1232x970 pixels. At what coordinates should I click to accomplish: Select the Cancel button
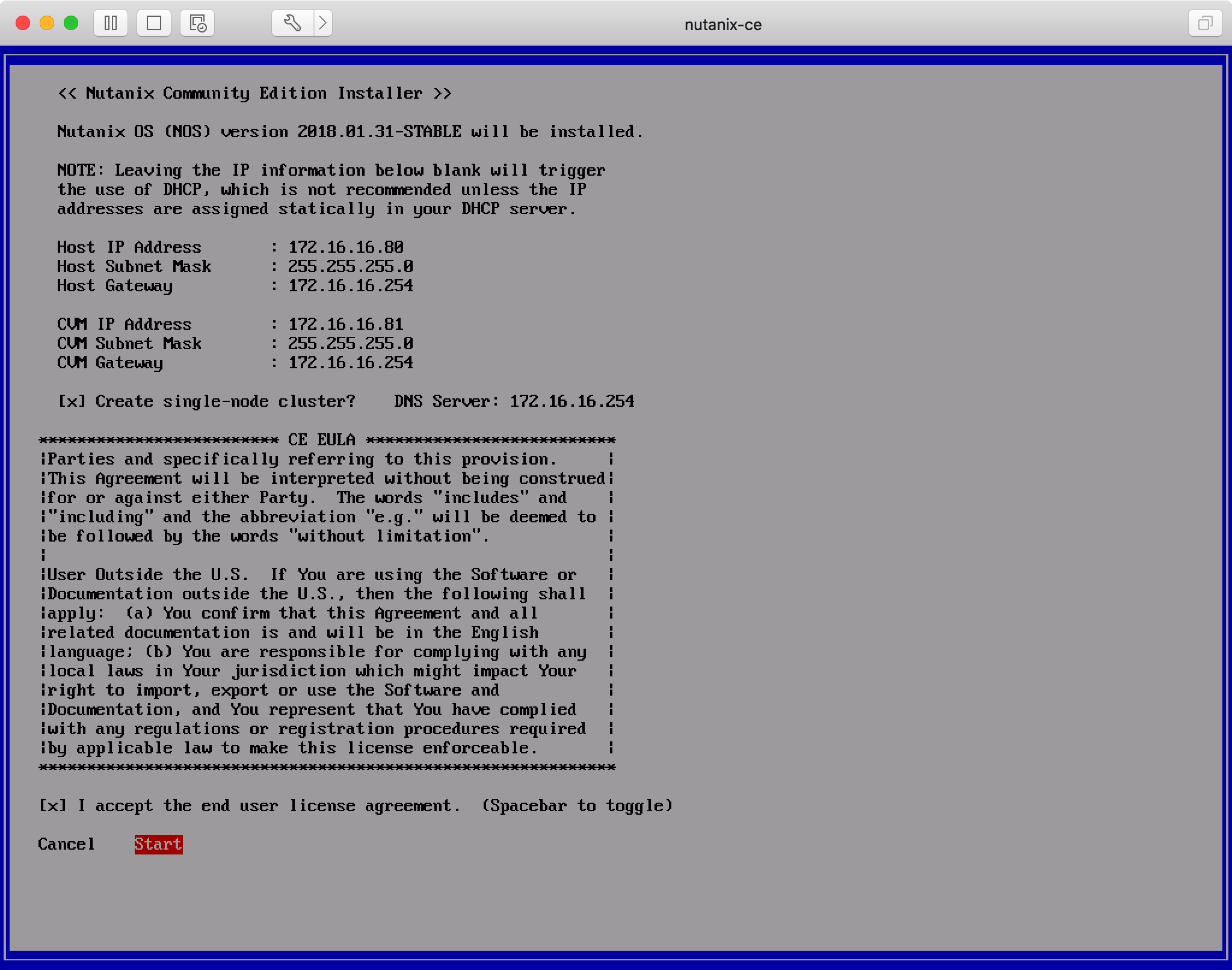click(66, 844)
